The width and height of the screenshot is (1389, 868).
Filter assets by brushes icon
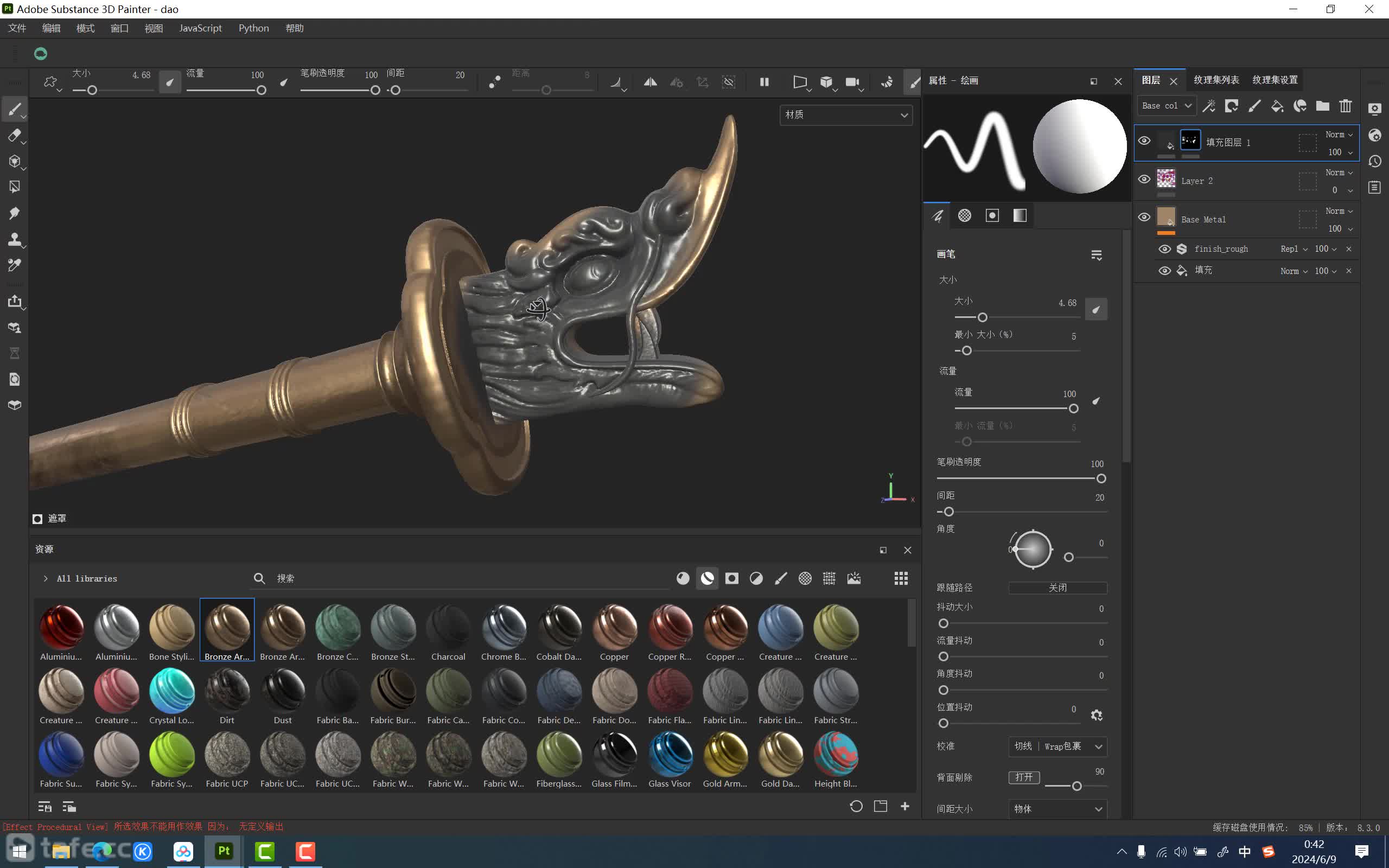coord(781,579)
